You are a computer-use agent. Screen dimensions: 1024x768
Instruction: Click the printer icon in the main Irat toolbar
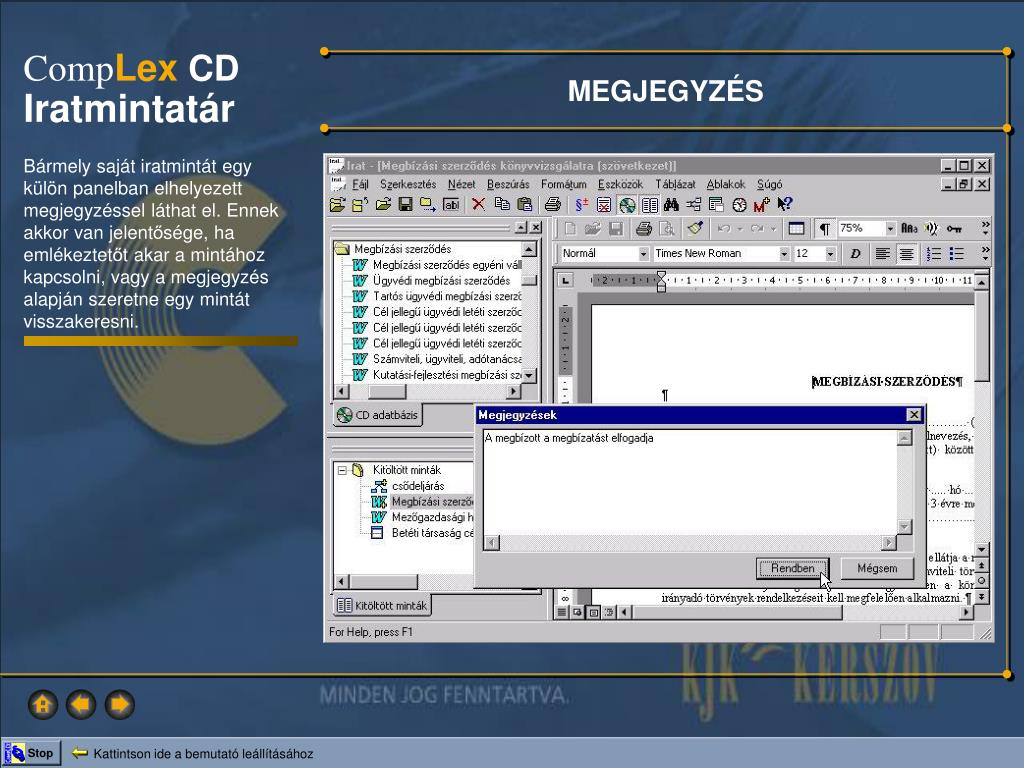tap(552, 204)
